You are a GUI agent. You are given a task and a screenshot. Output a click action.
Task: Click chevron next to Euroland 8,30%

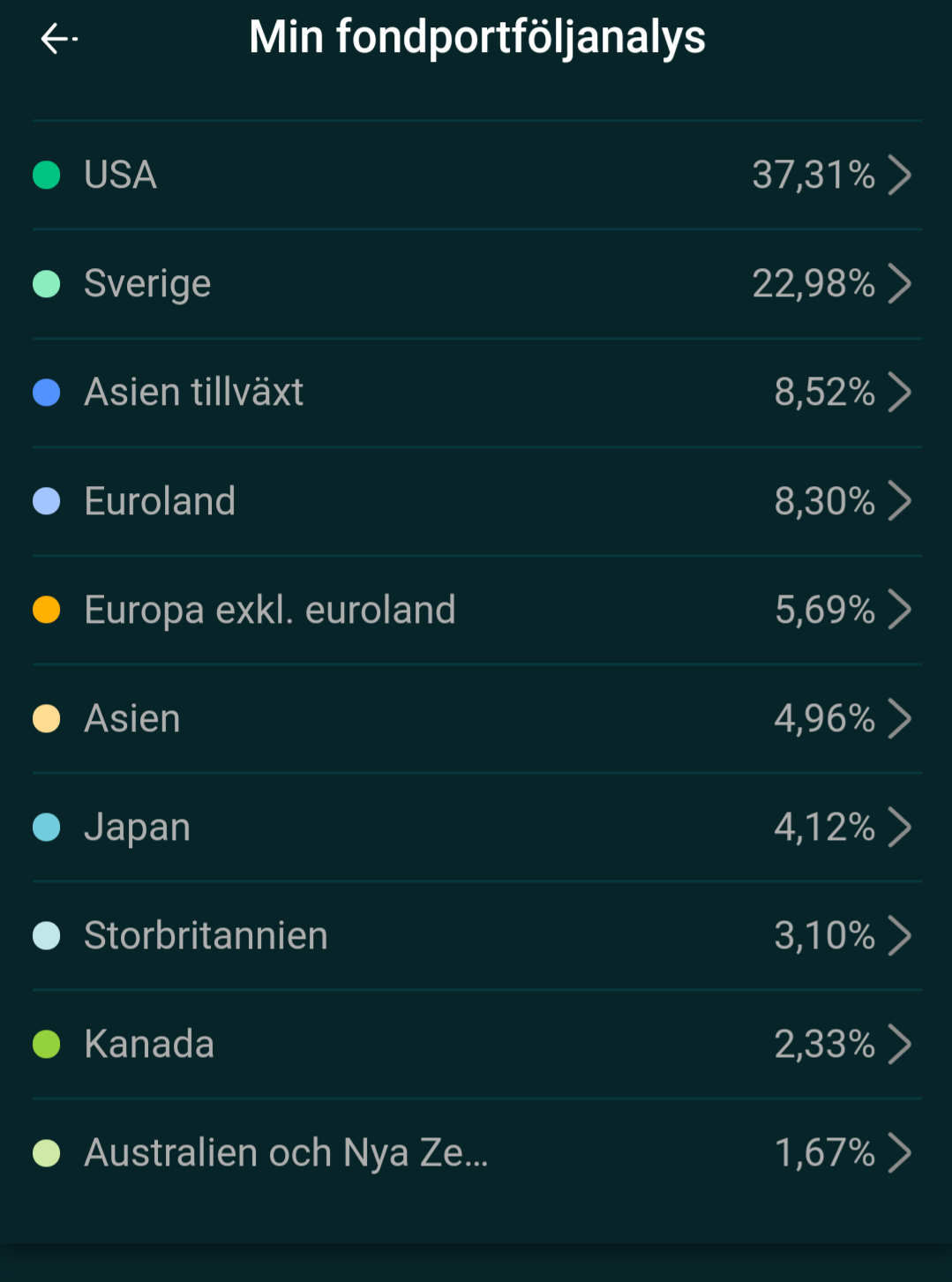pos(899,500)
